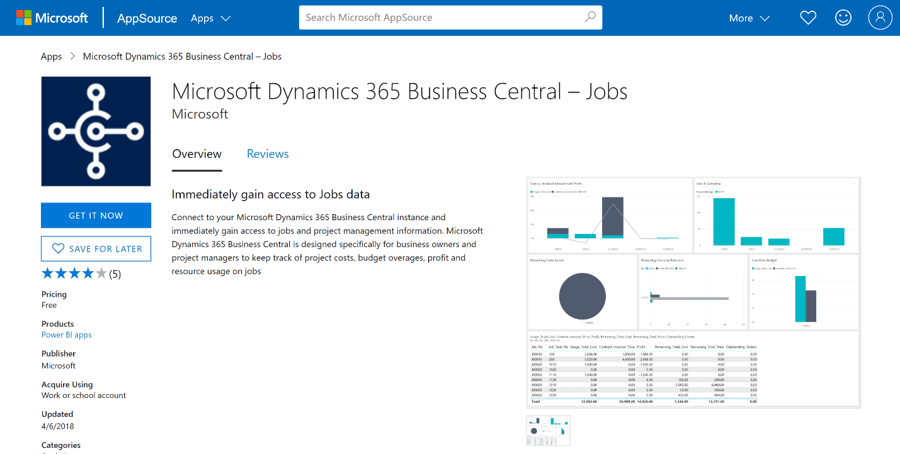Click the 'Work or school account' text
Screen dimensions: 900x454
[84, 395]
